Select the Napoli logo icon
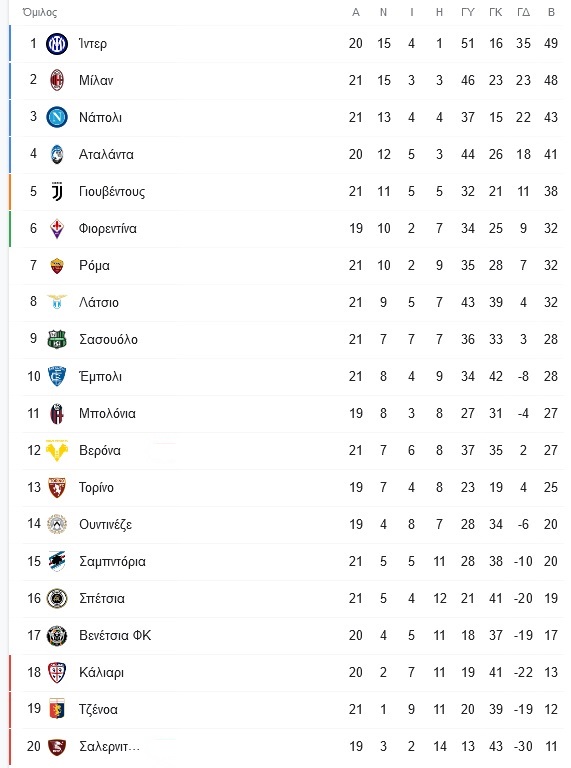The height and width of the screenshot is (768, 571). point(57,117)
